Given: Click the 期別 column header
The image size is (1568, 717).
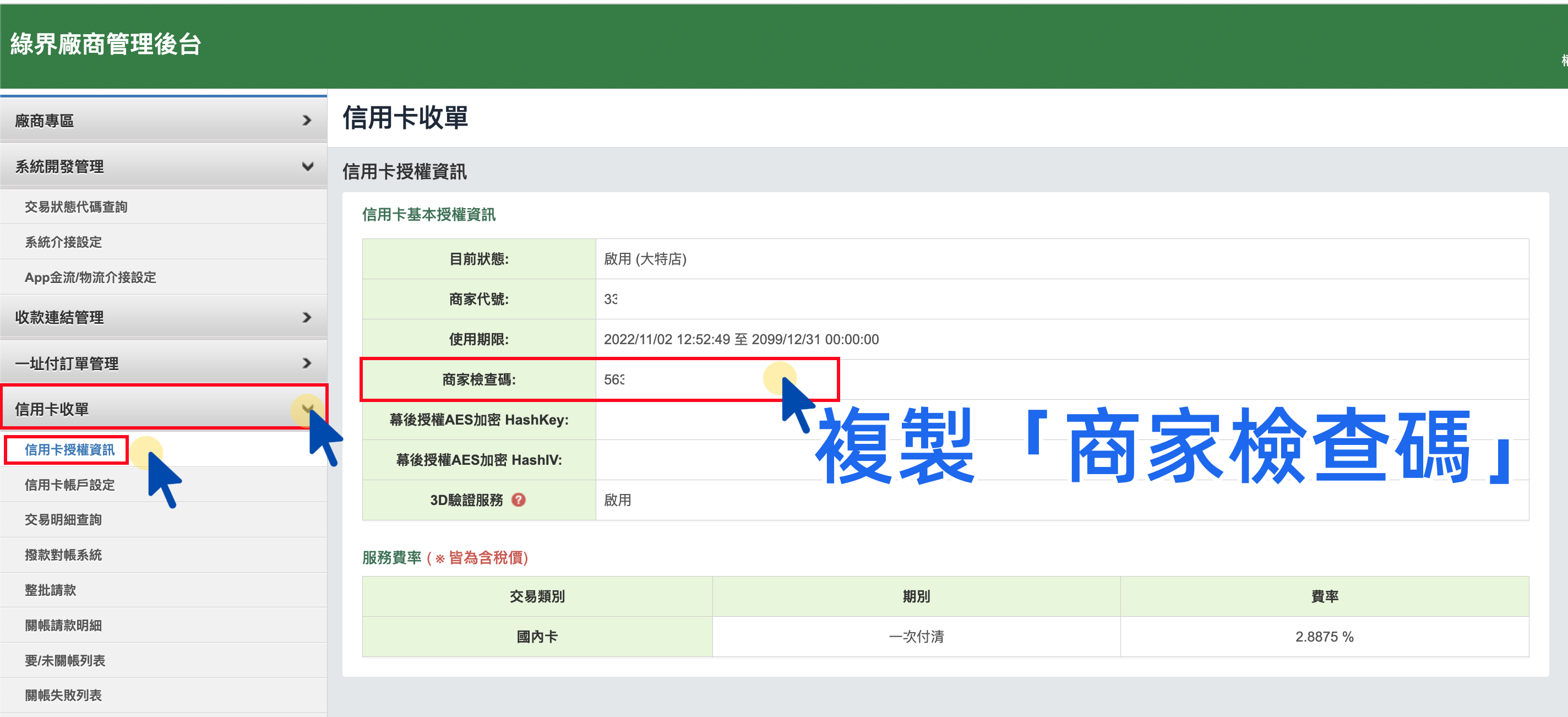Looking at the screenshot, I should (x=916, y=596).
